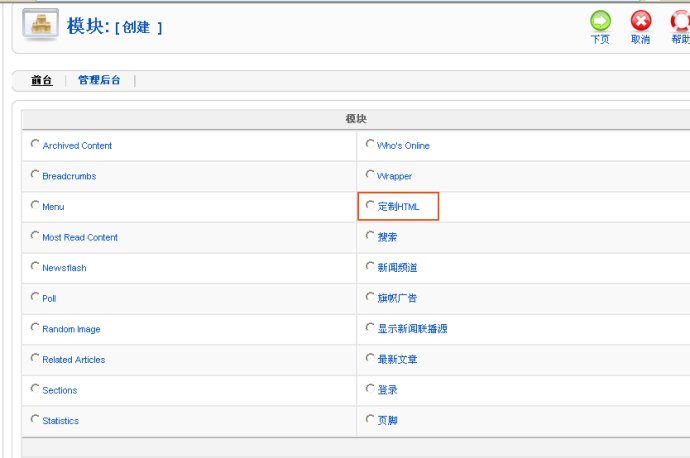
Task: Open the Statistics module link
Action: pos(61,421)
